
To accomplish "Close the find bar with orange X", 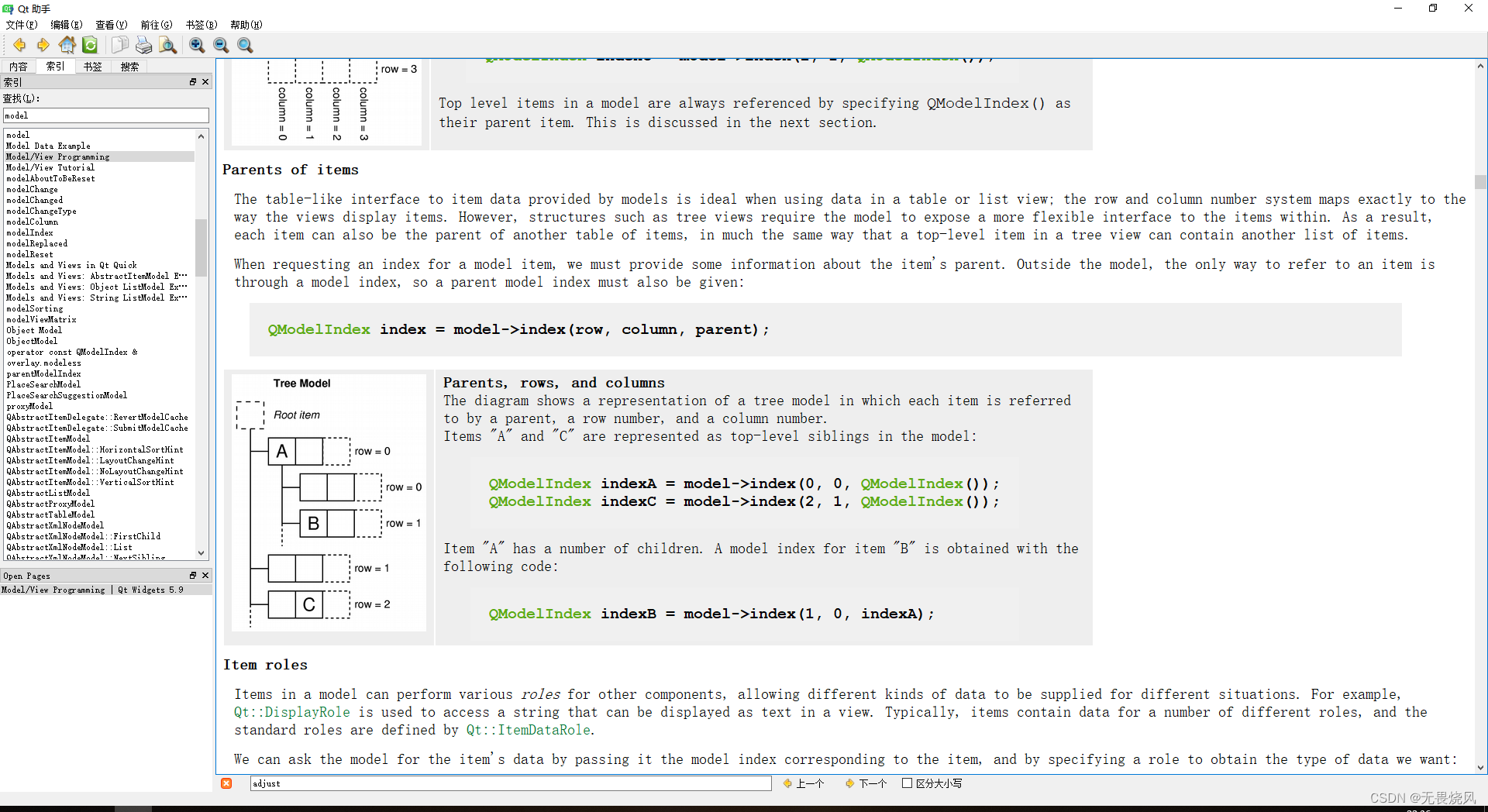I will [226, 783].
